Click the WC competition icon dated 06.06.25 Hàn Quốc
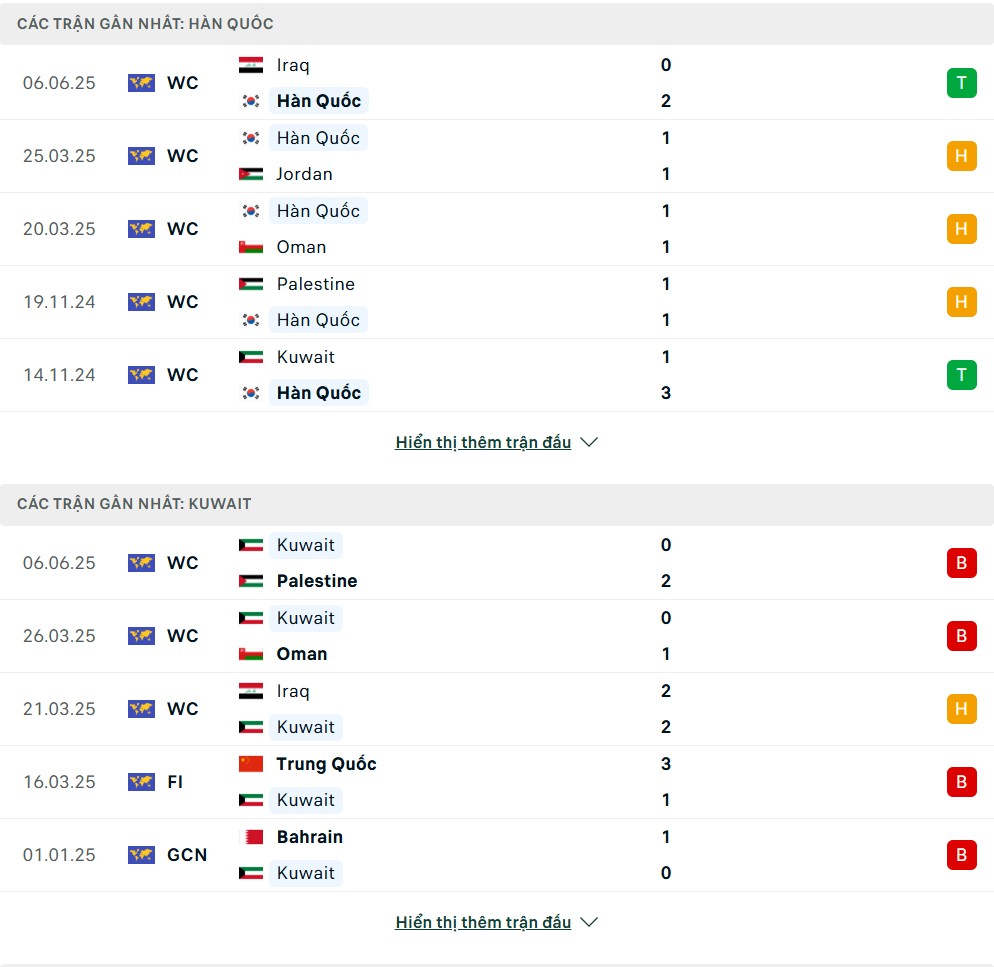The height and width of the screenshot is (967, 994). click(141, 83)
